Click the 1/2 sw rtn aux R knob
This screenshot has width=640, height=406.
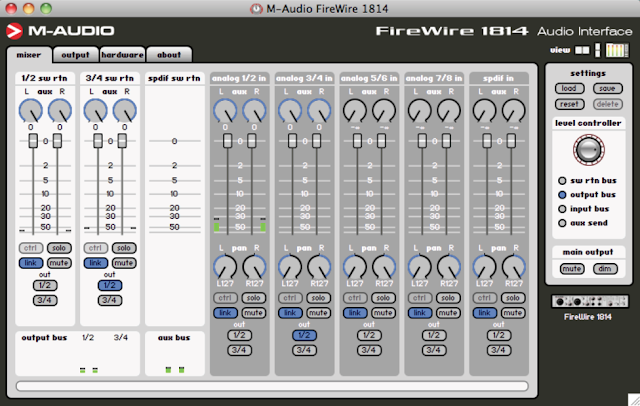click(60, 110)
